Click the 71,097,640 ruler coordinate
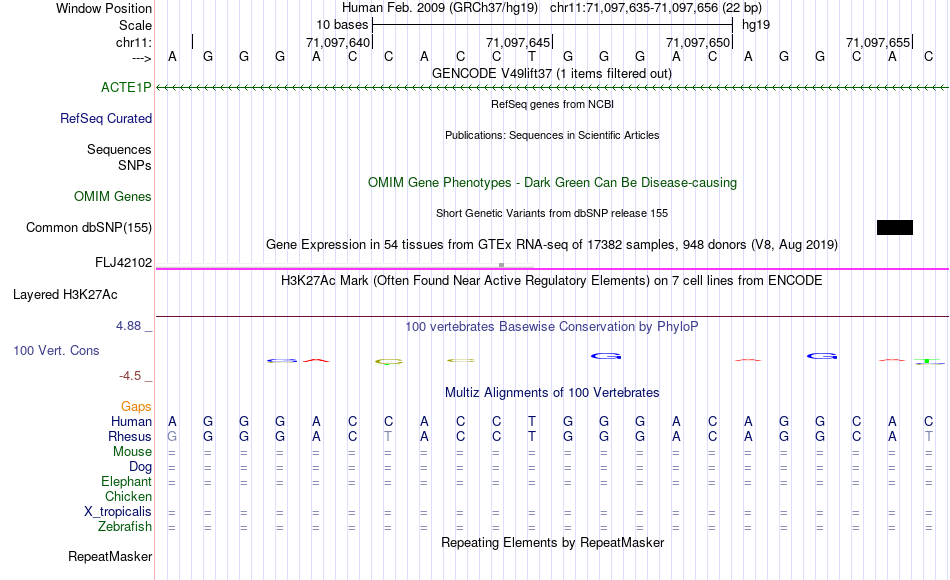The height and width of the screenshot is (580, 950). (337, 42)
